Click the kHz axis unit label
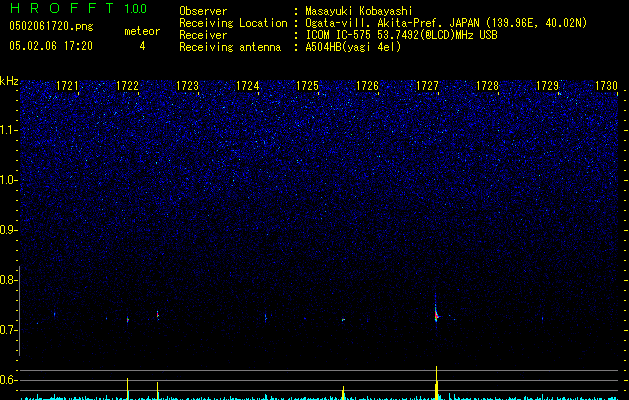Viewport: 629px width, 400px height. [9, 81]
